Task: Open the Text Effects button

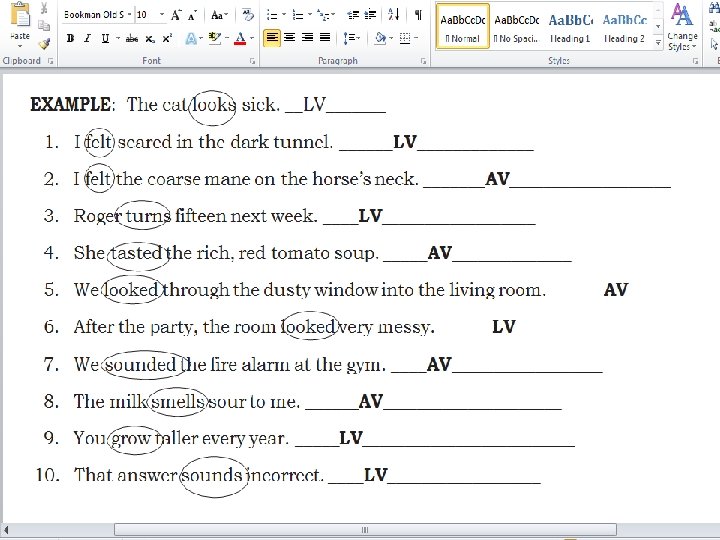Action: tap(191, 39)
